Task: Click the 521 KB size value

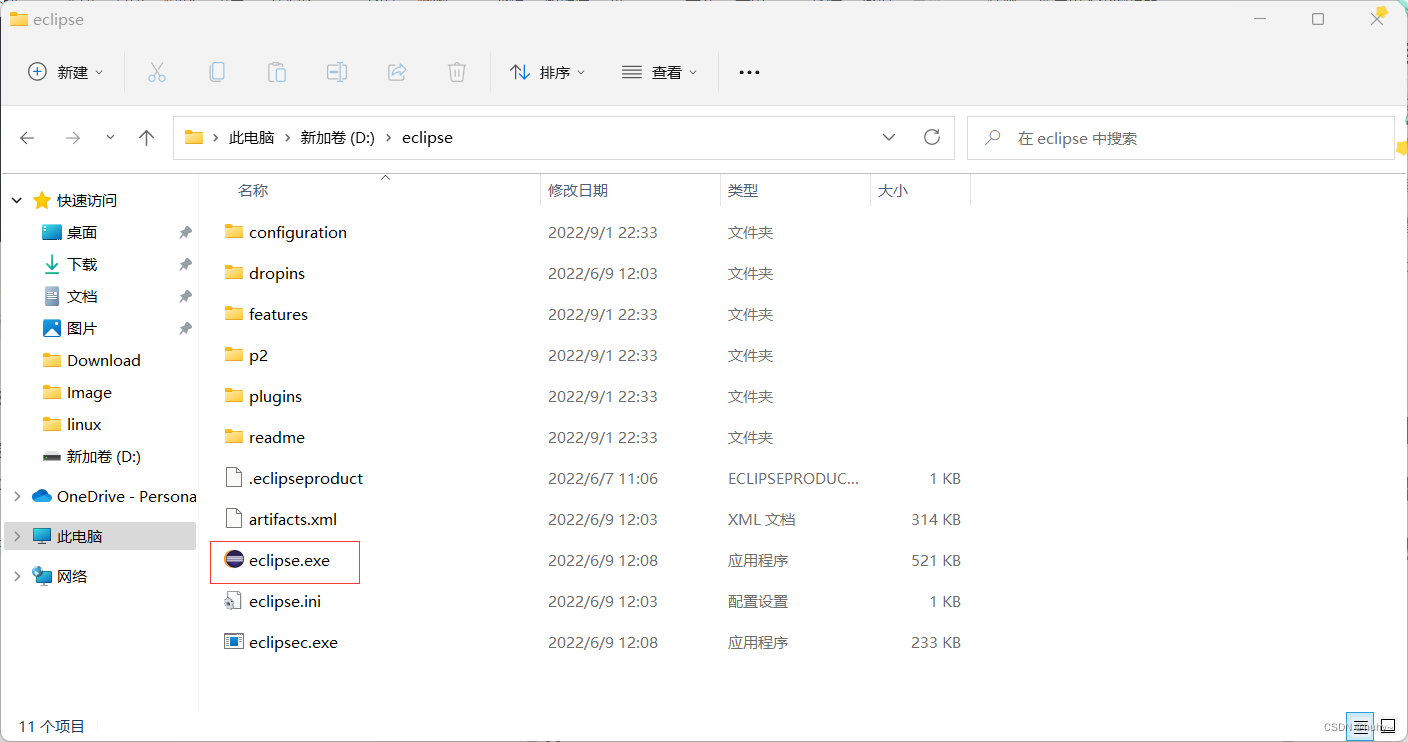Action: click(x=936, y=560)
